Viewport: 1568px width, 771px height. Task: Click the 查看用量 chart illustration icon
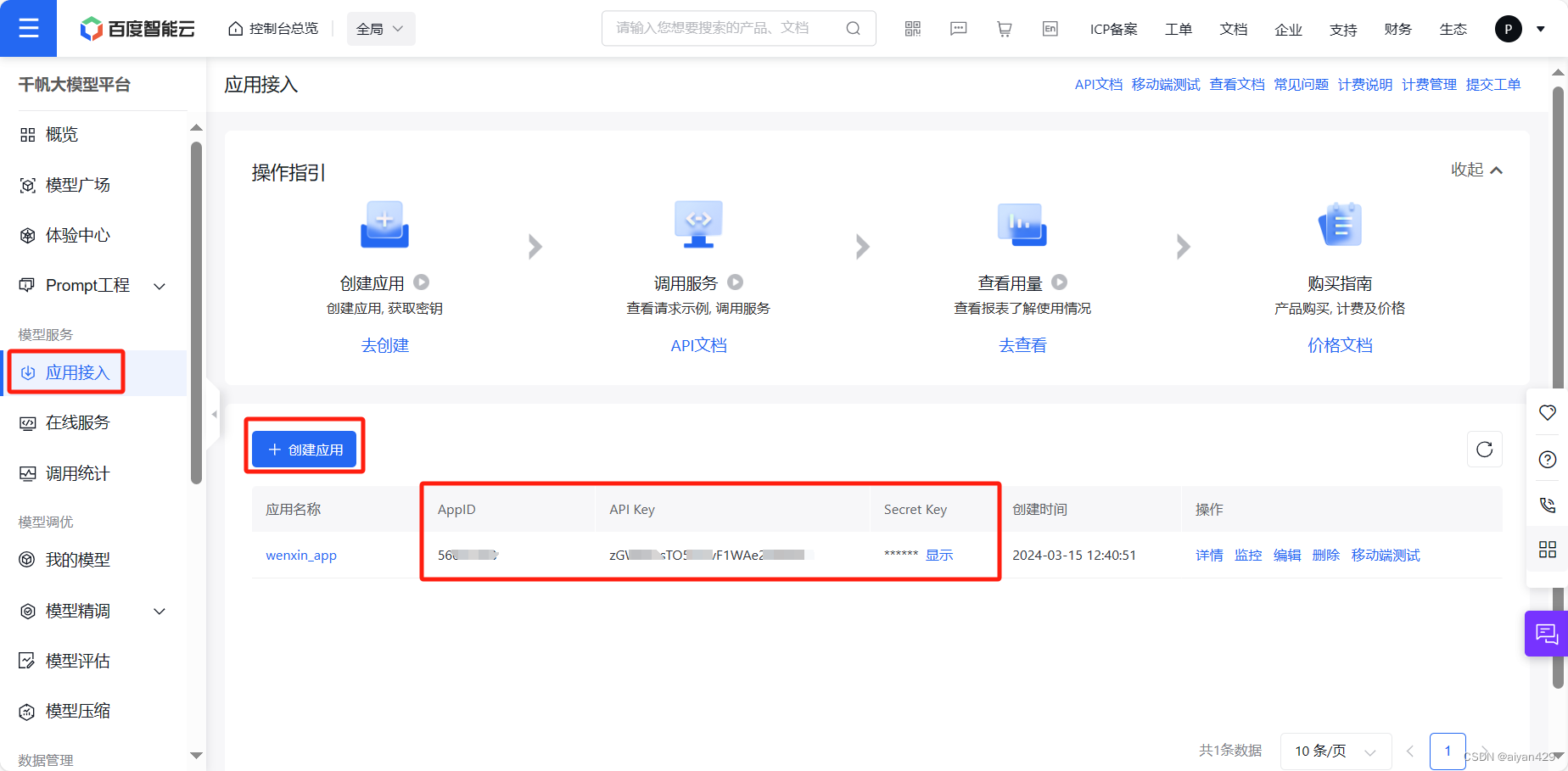pyautogui.click(x=1022, y=225)
